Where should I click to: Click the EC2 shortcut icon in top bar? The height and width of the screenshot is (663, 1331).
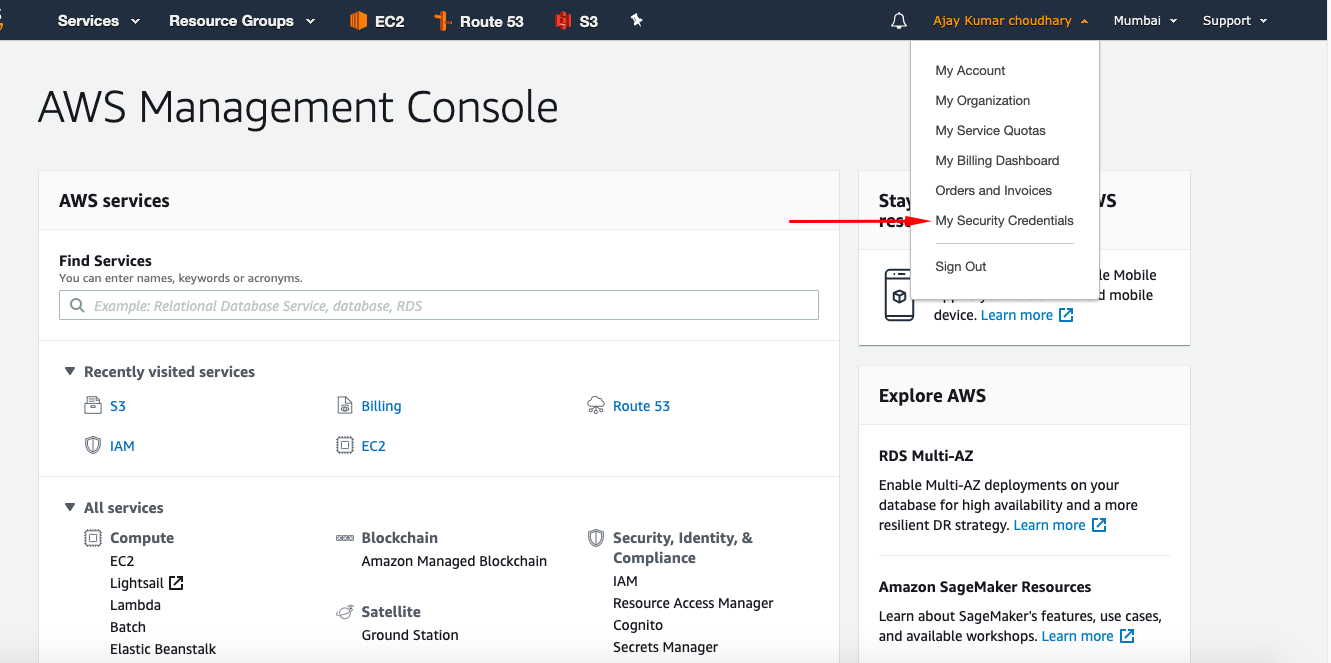click(358, 20)
